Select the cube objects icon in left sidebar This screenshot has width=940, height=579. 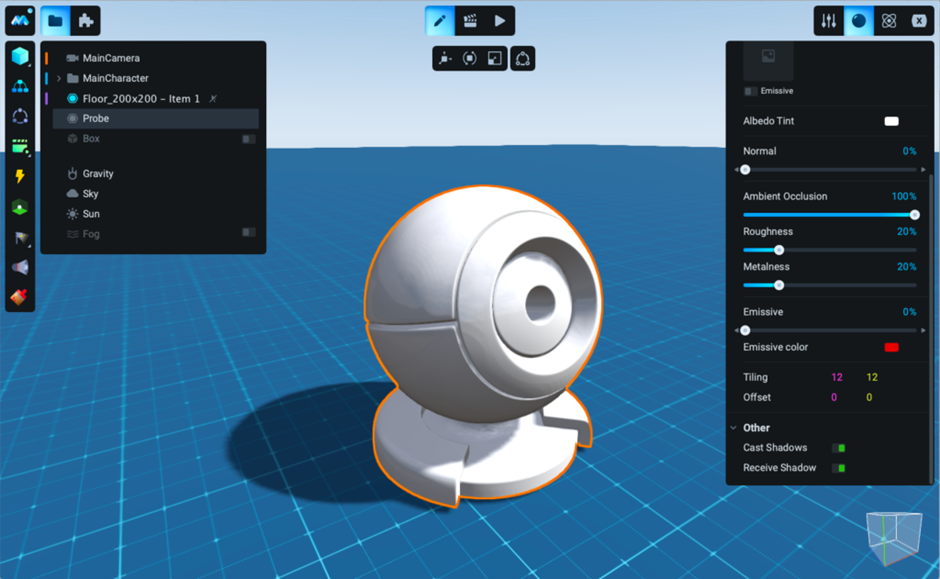point(20,56)
